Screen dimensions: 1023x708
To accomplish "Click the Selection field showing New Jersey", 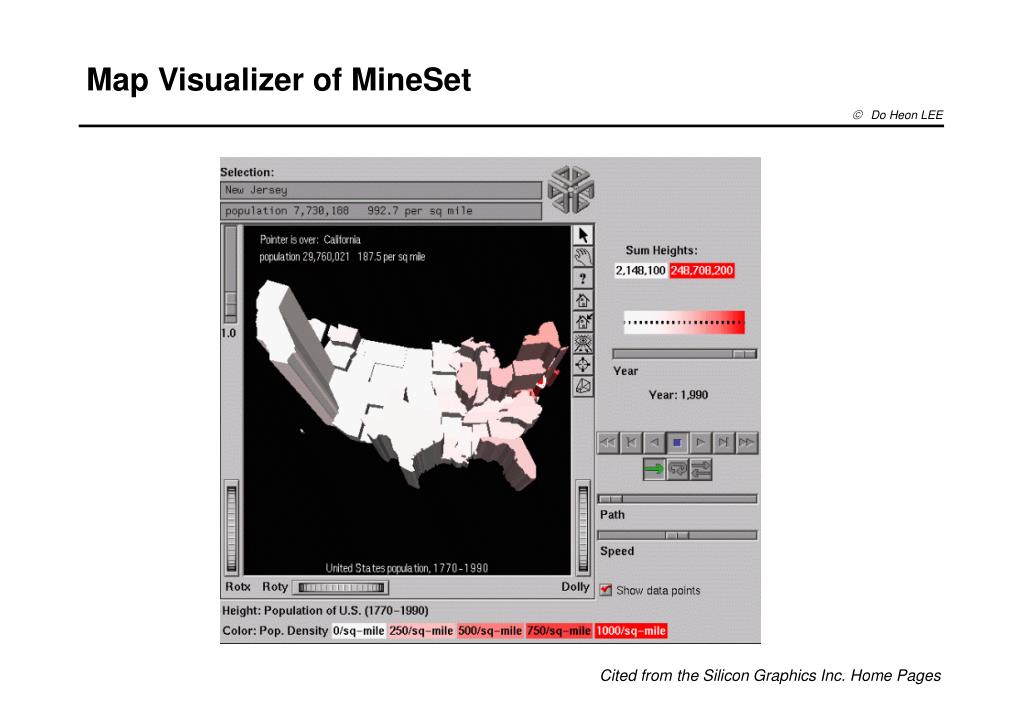I will coord(381,190).
